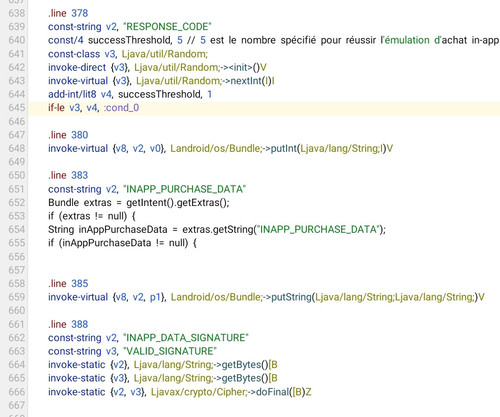Click the ".line 385" directive
The height and width of the screenshot is (417, 500).
click(x=68, y=284)
